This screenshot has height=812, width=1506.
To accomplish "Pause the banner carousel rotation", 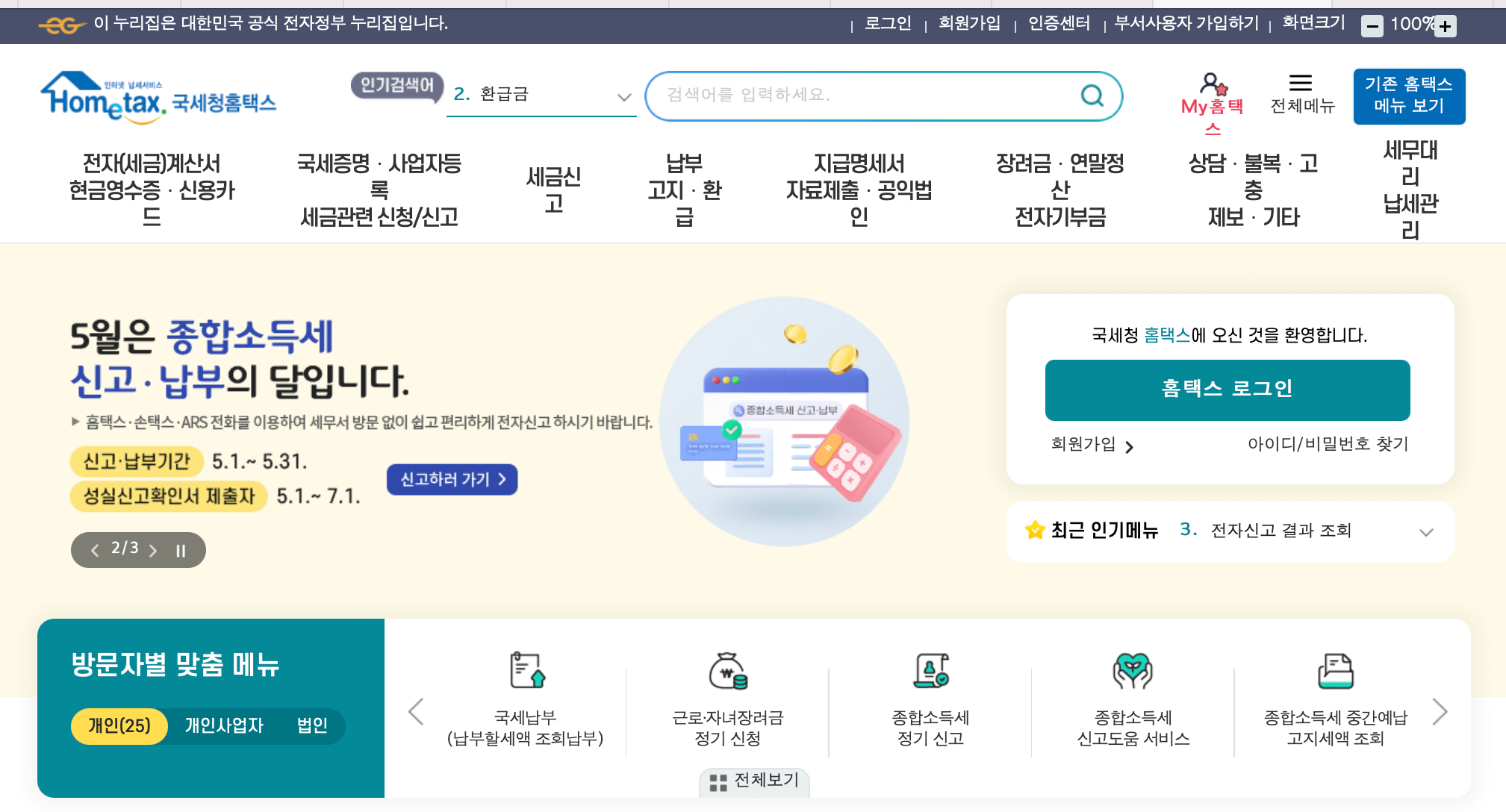I will [x=179, y=550].
